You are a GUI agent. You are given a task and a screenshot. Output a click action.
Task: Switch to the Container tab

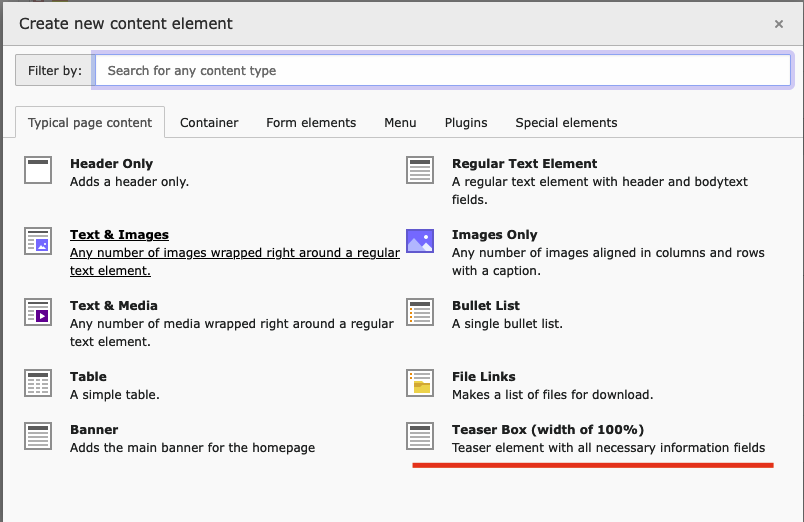209,123
